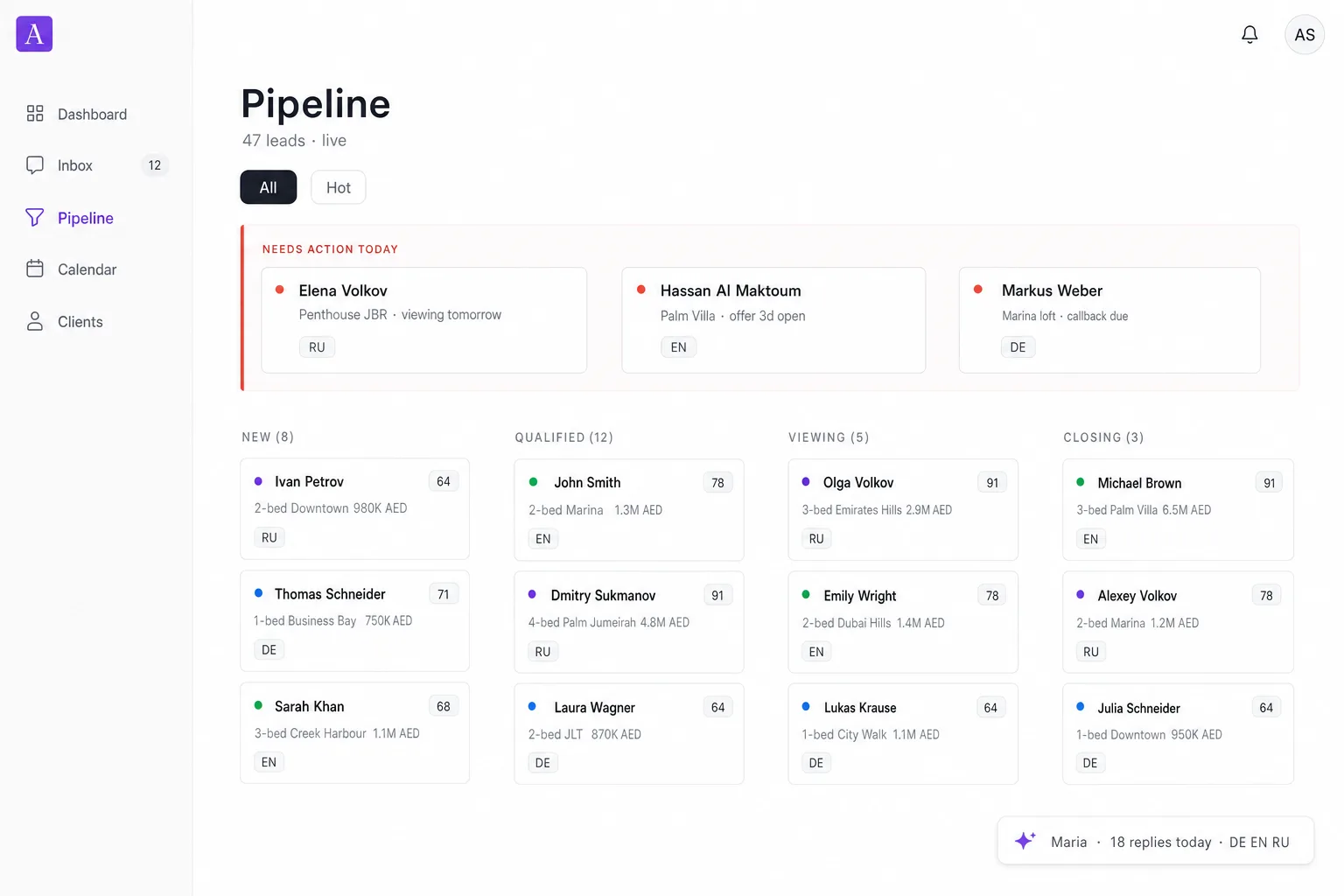Screen dimensions: 1344x896
Task: Open Dmitry Sukmanov lead card
Action: [629, 622]
